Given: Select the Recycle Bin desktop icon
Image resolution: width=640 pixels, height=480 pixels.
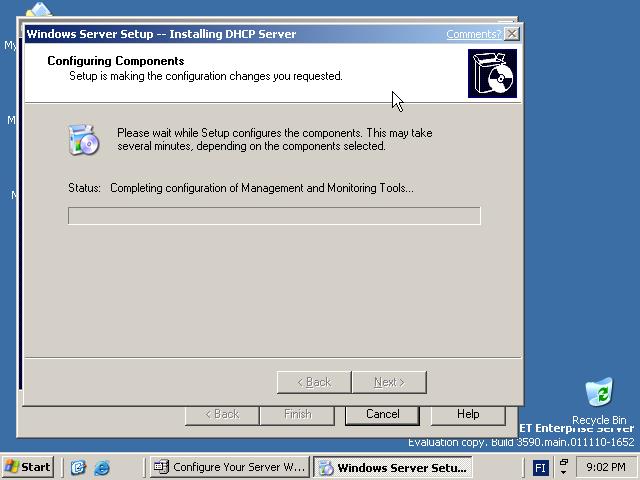Looking at the screenshot, I should (x=599, y=401).
